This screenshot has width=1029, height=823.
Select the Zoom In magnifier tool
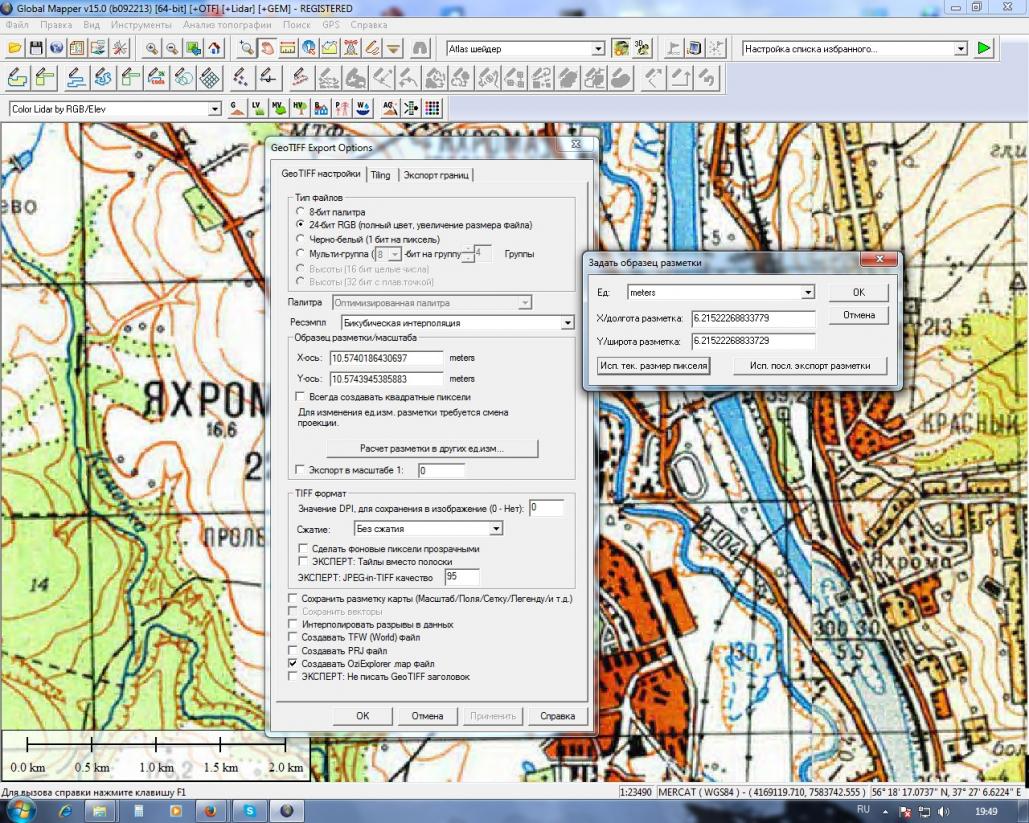[153, 48]
